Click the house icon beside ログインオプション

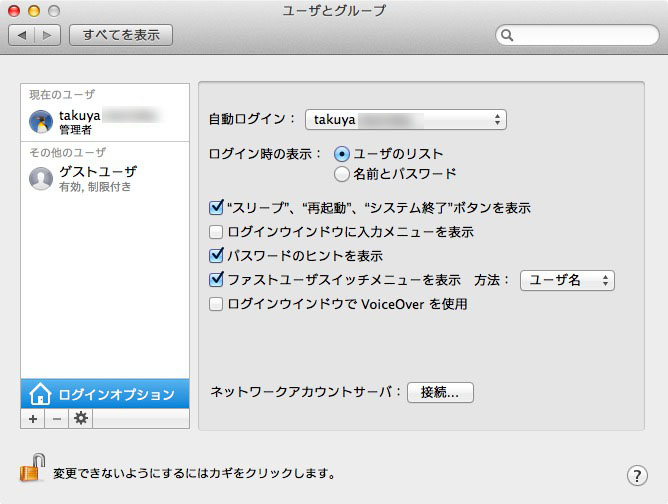pos(40,393)
